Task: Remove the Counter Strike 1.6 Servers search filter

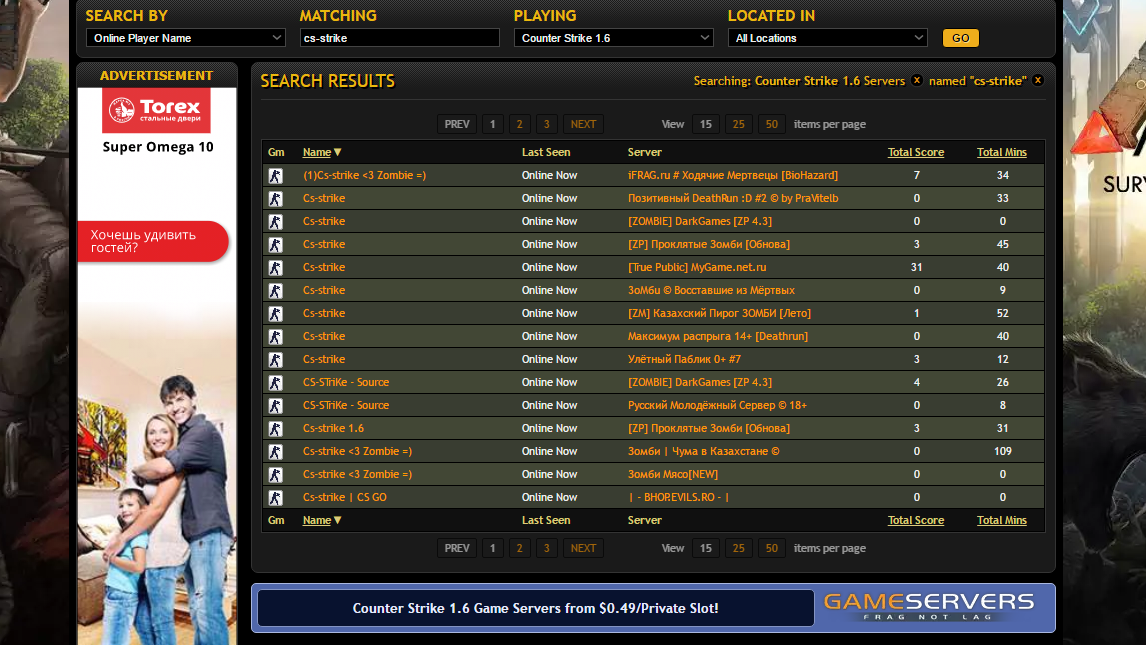Action: pos(917,80)
